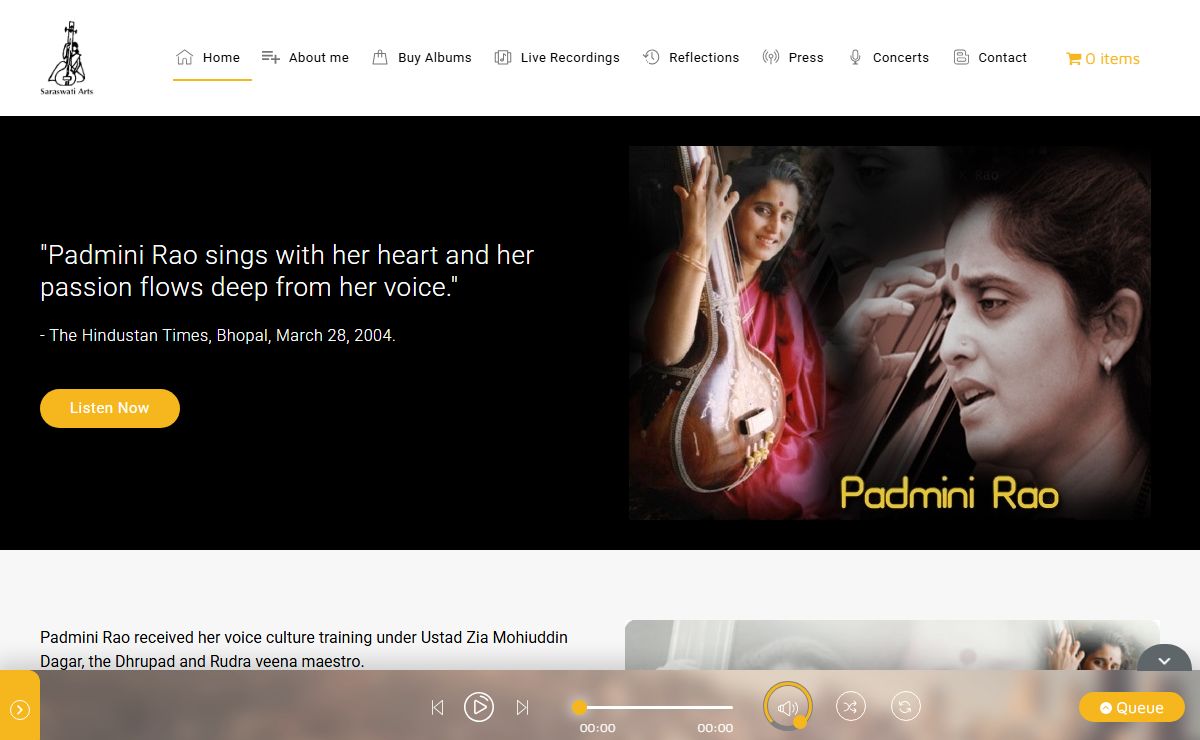Click the total duration 00:00 label
Image resolution: width=1200 pixels, height=740 pixels.
[x=715, y=728]
